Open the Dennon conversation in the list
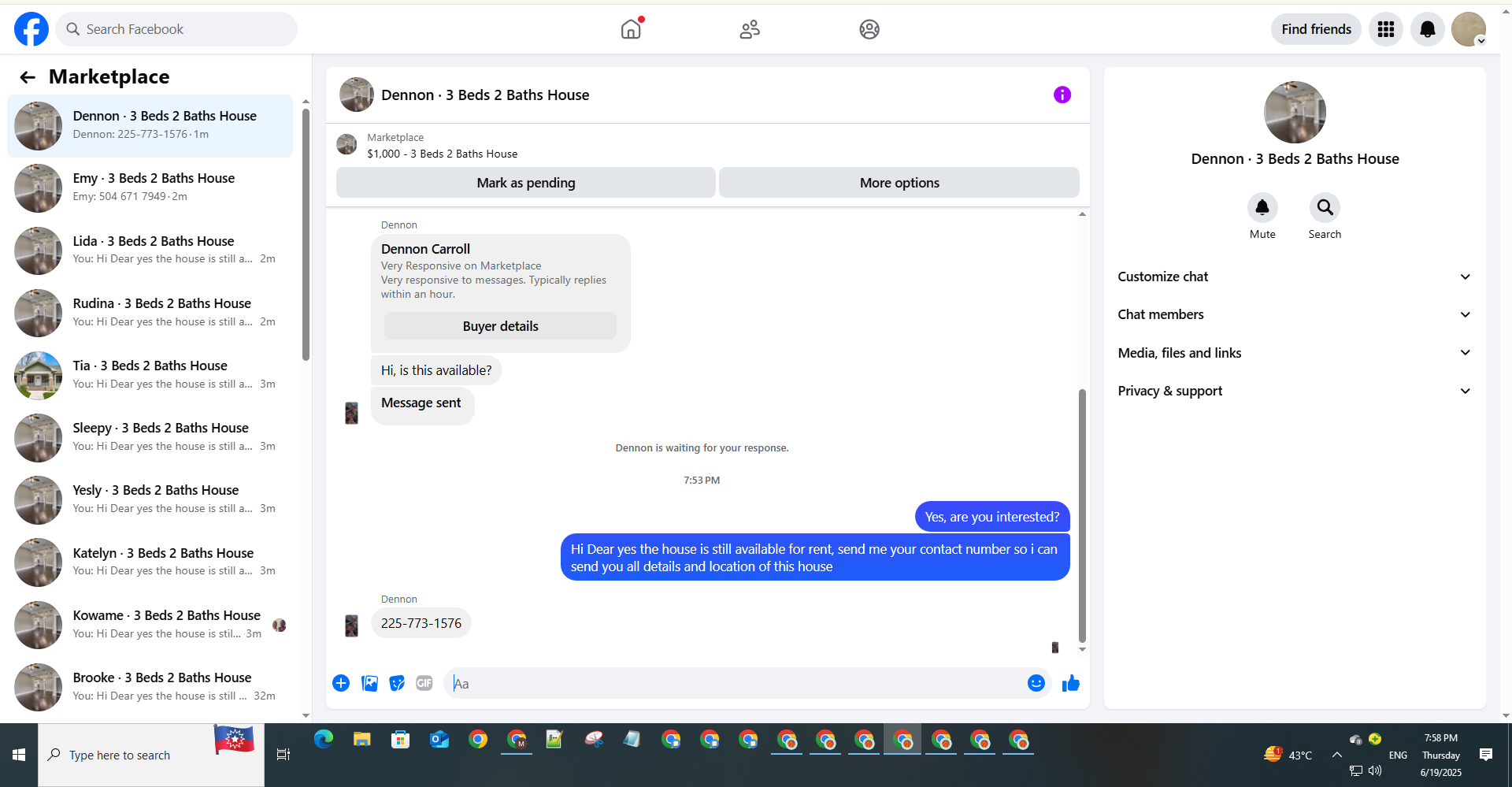The image size is (1512, 787). [150, 126]
